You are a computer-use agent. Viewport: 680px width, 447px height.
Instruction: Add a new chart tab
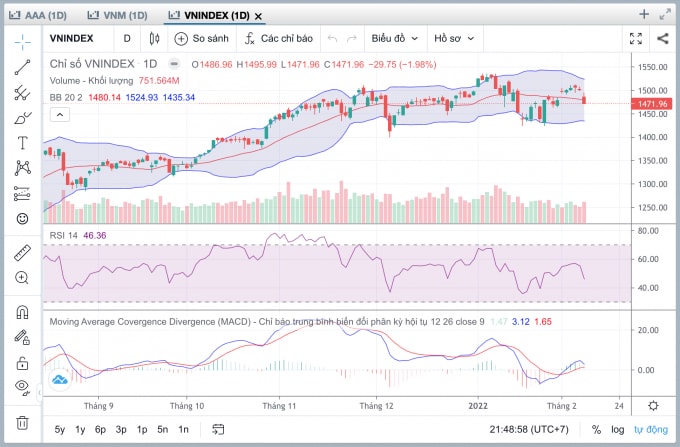tap(644, 14)
